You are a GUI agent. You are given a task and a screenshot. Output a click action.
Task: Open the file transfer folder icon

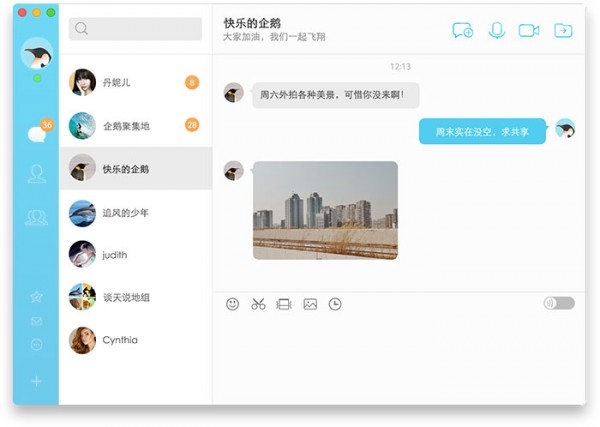click(x=563, y=31)
